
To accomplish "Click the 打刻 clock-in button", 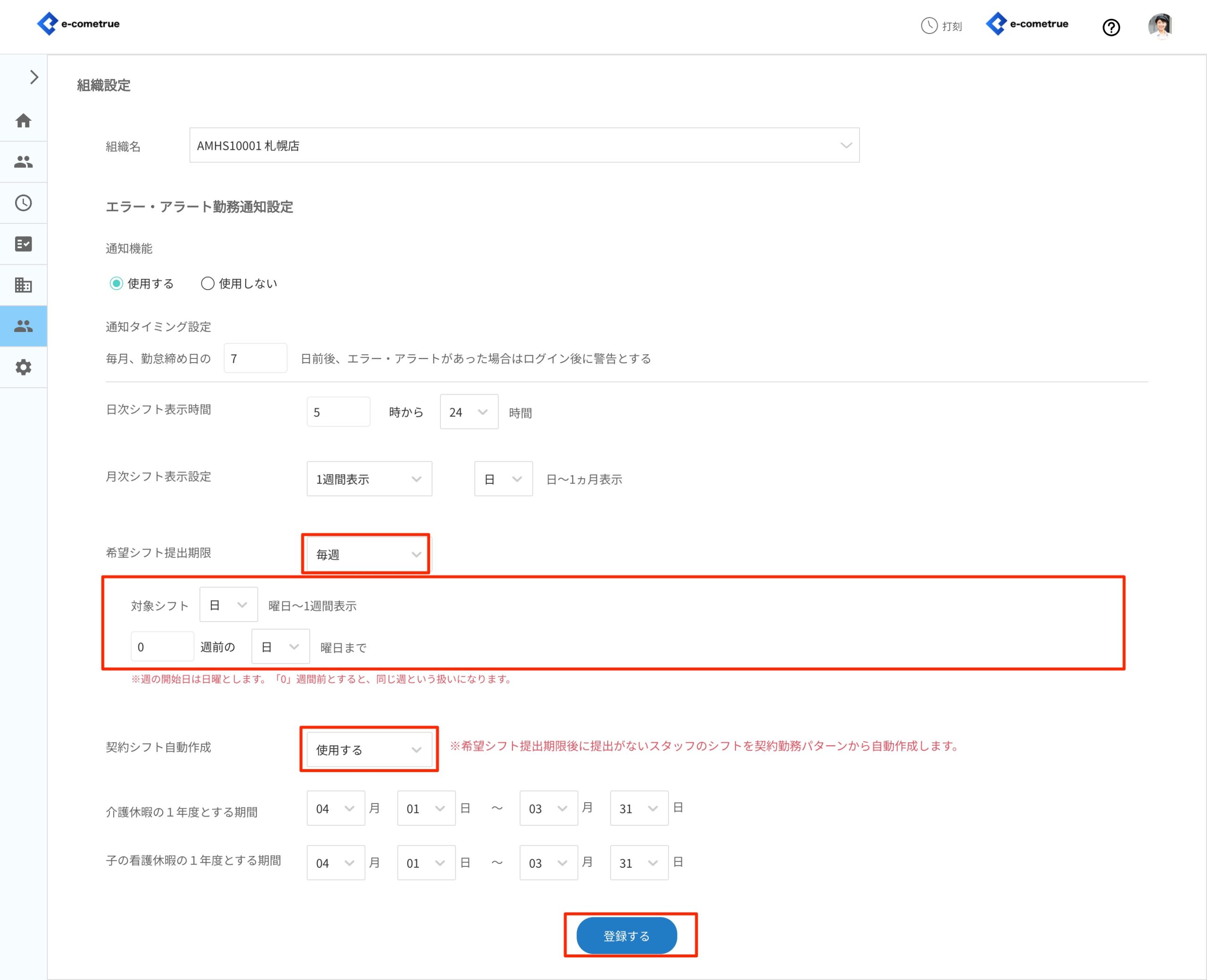I will pos(941,26).
